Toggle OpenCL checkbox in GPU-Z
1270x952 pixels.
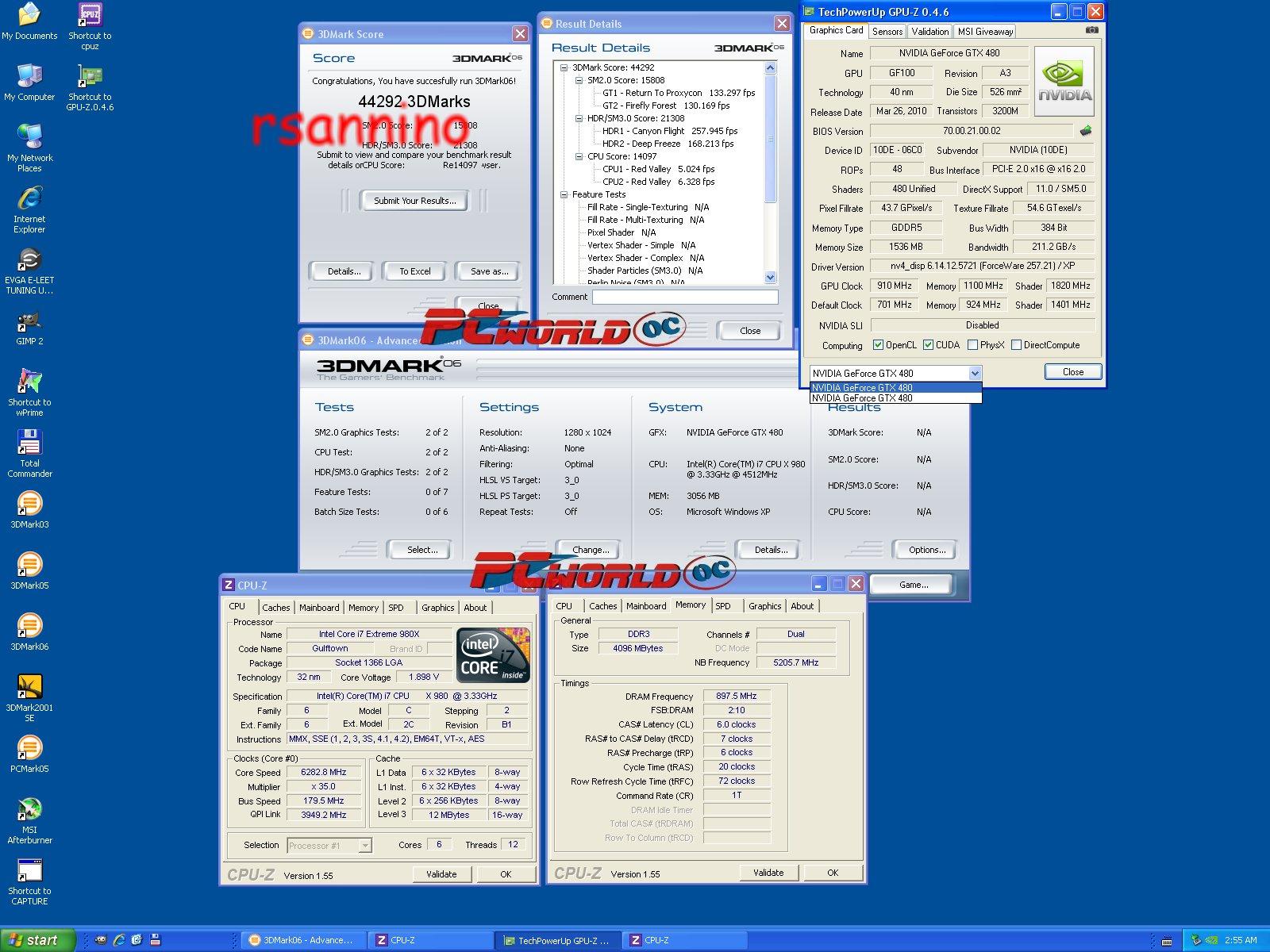click(x=878, y=345)
